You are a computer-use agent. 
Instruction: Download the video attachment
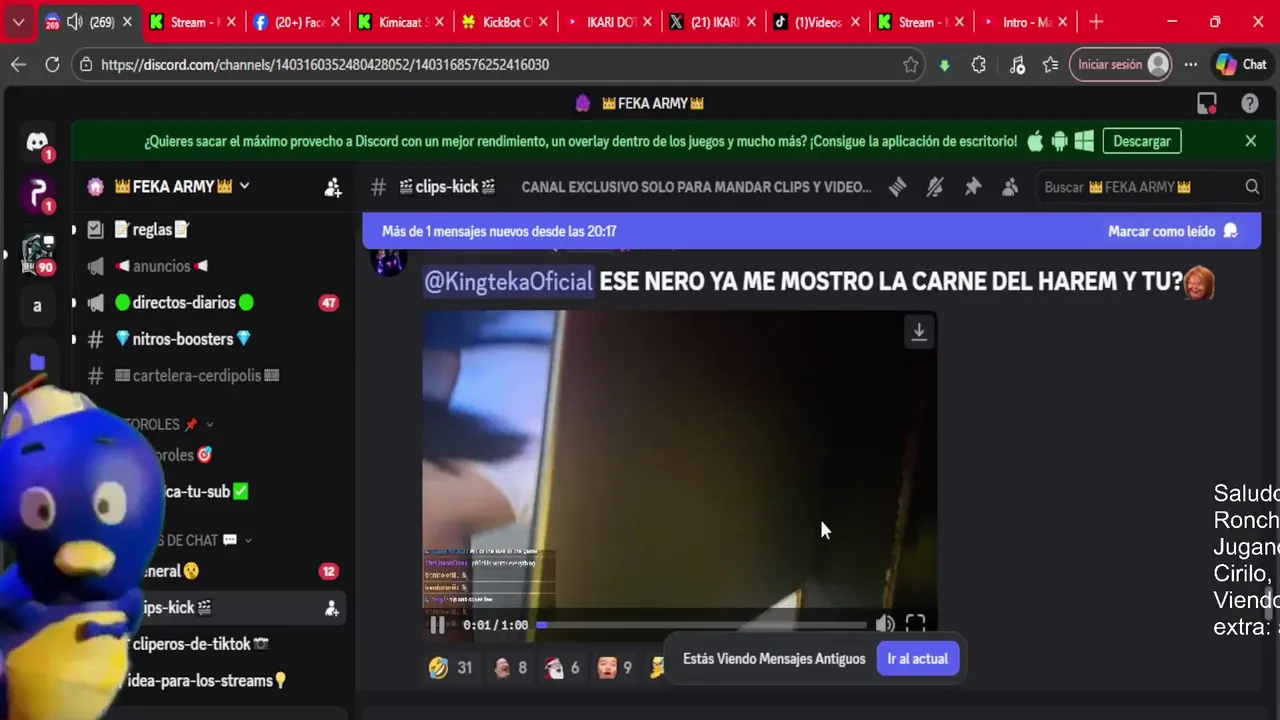(918, 332)
